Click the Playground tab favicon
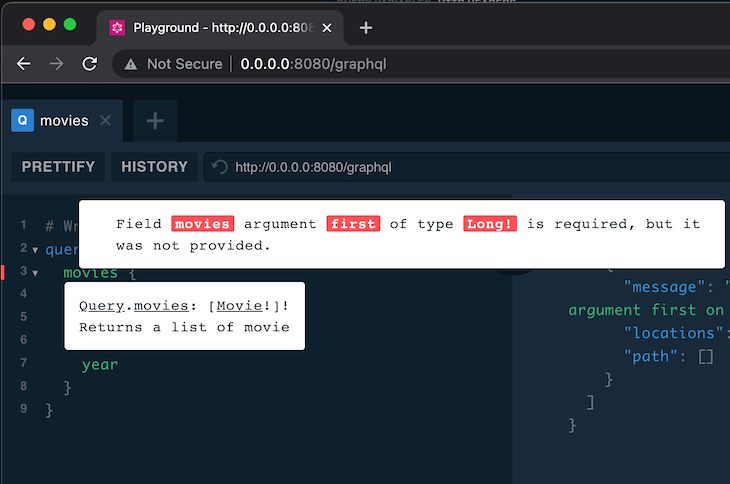Screen dimensions: 730x484 pyautogui.click(x=117, y=28)
